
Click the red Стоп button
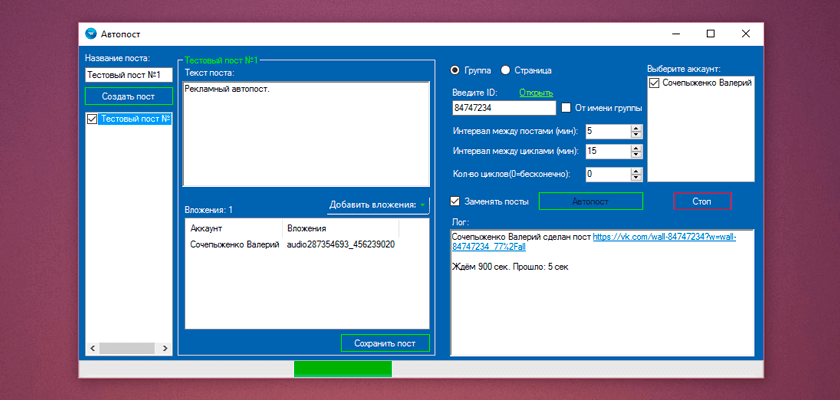click(x=702, y=201)
